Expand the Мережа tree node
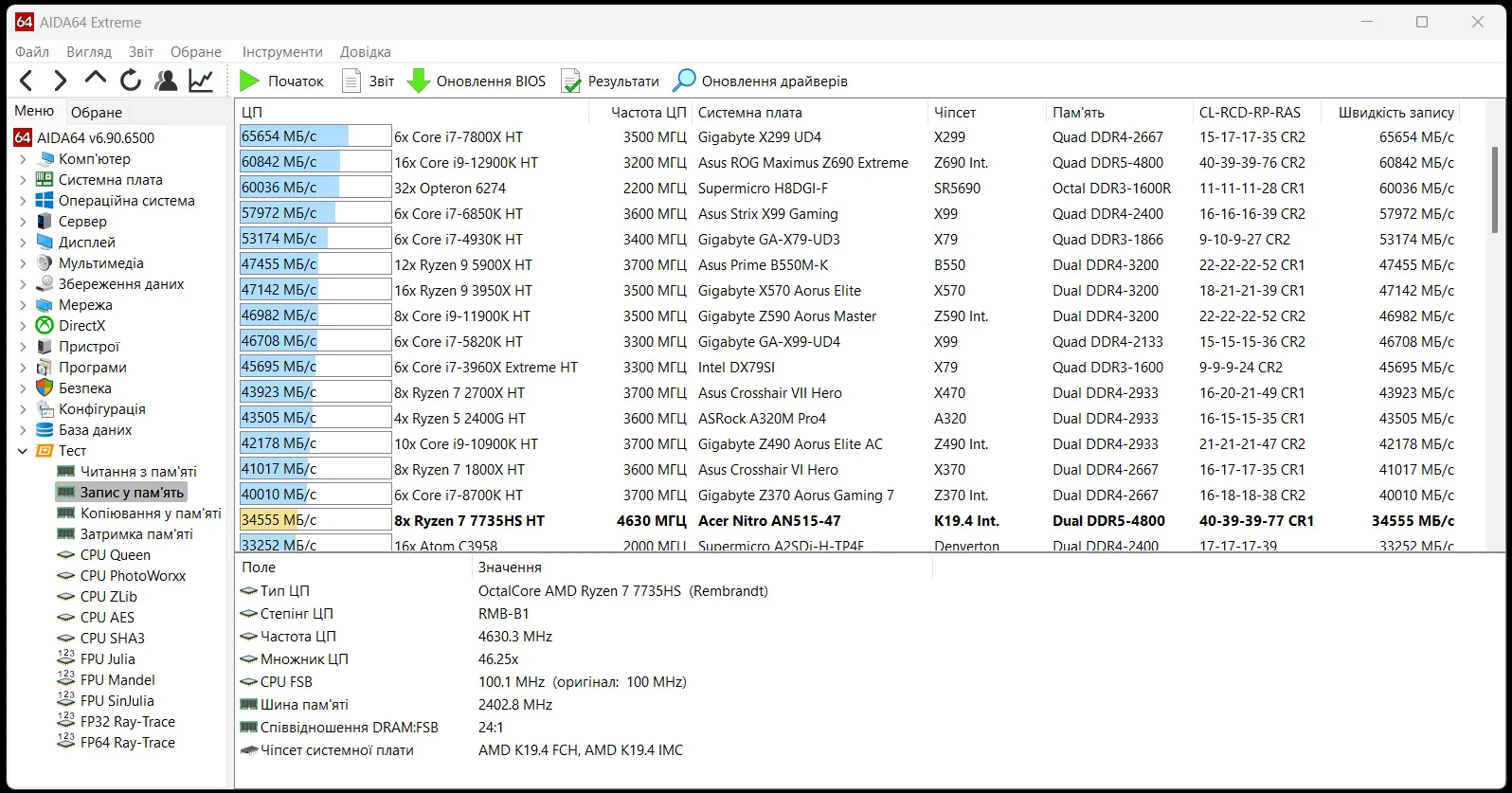This screenshot has width=1512, height=793. pyautogui.click(x=23, y=305)
